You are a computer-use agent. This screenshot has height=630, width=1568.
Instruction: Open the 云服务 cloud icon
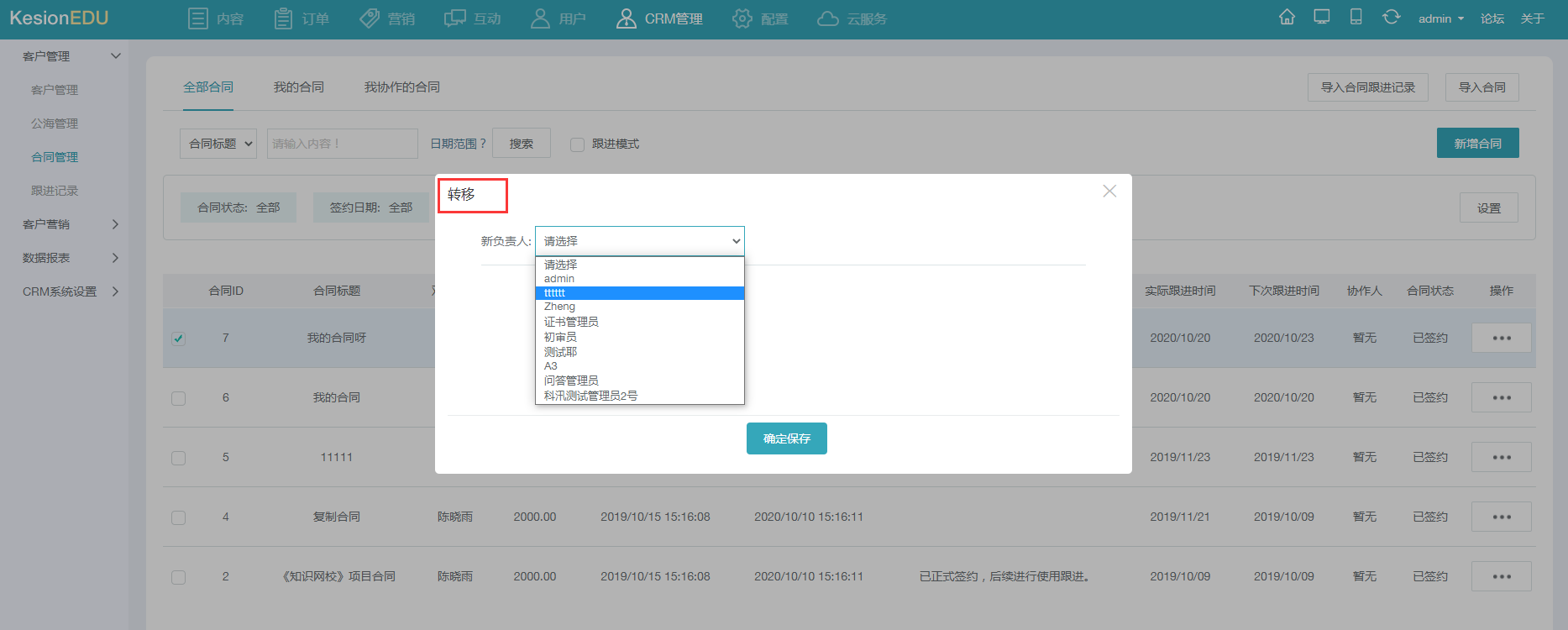[x=828, y=18]
